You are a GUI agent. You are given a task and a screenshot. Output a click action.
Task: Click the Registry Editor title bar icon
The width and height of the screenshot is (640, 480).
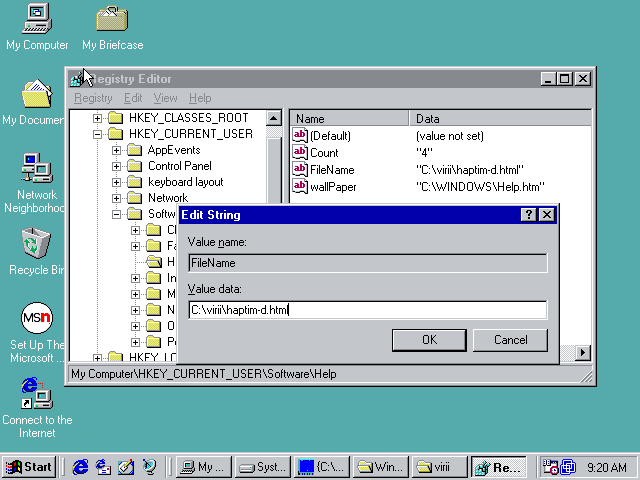[x=78, y=79]
